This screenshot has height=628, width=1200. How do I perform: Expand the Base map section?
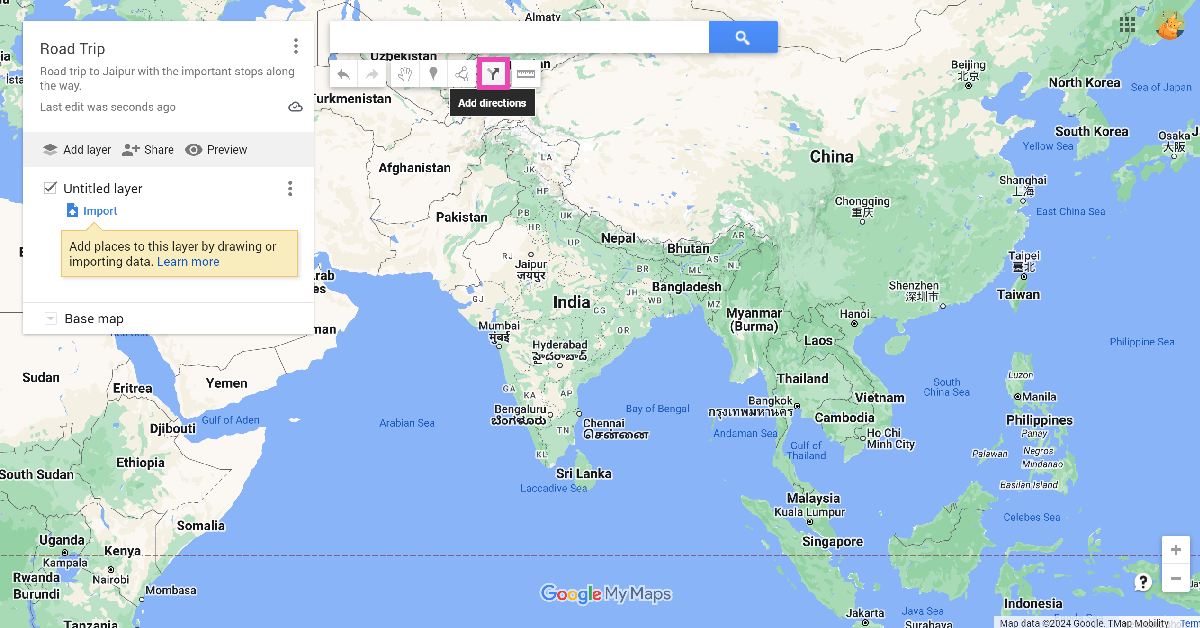[x=51, y=319]
